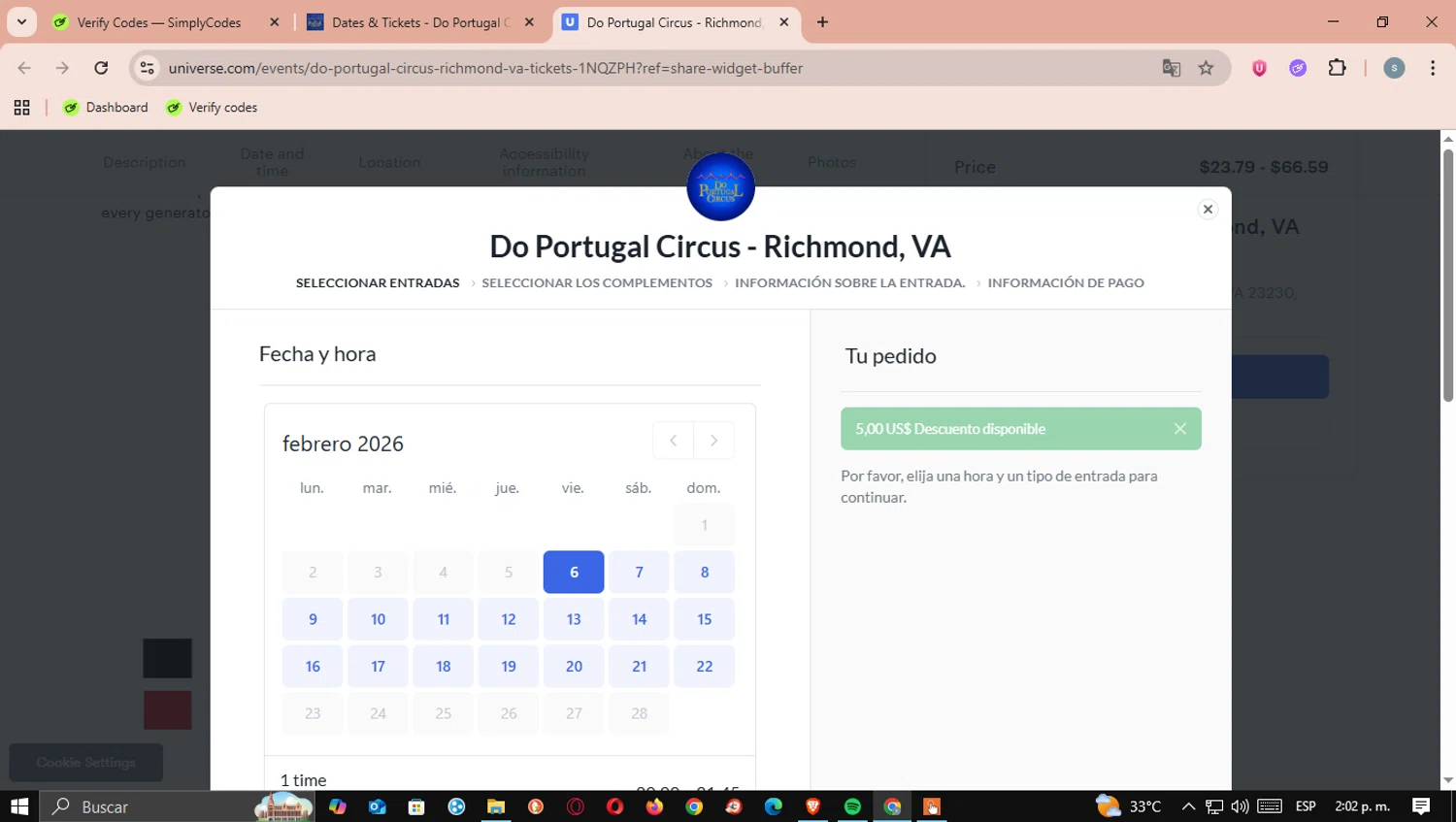Choose February 16 on calendar
The width and height of the screenshot is (1456, 822).
(313, 667)
